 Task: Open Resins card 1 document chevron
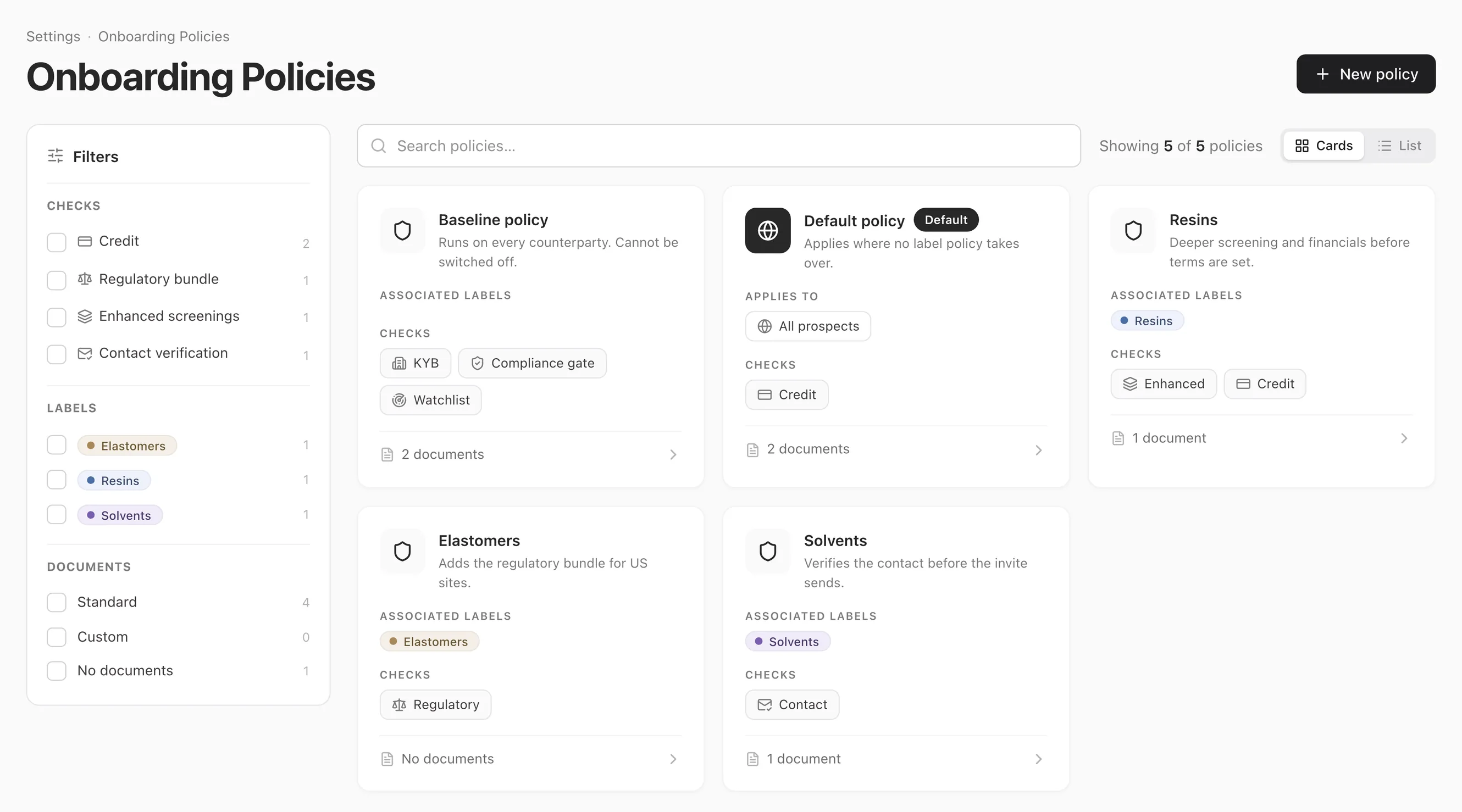(1404, 438)
